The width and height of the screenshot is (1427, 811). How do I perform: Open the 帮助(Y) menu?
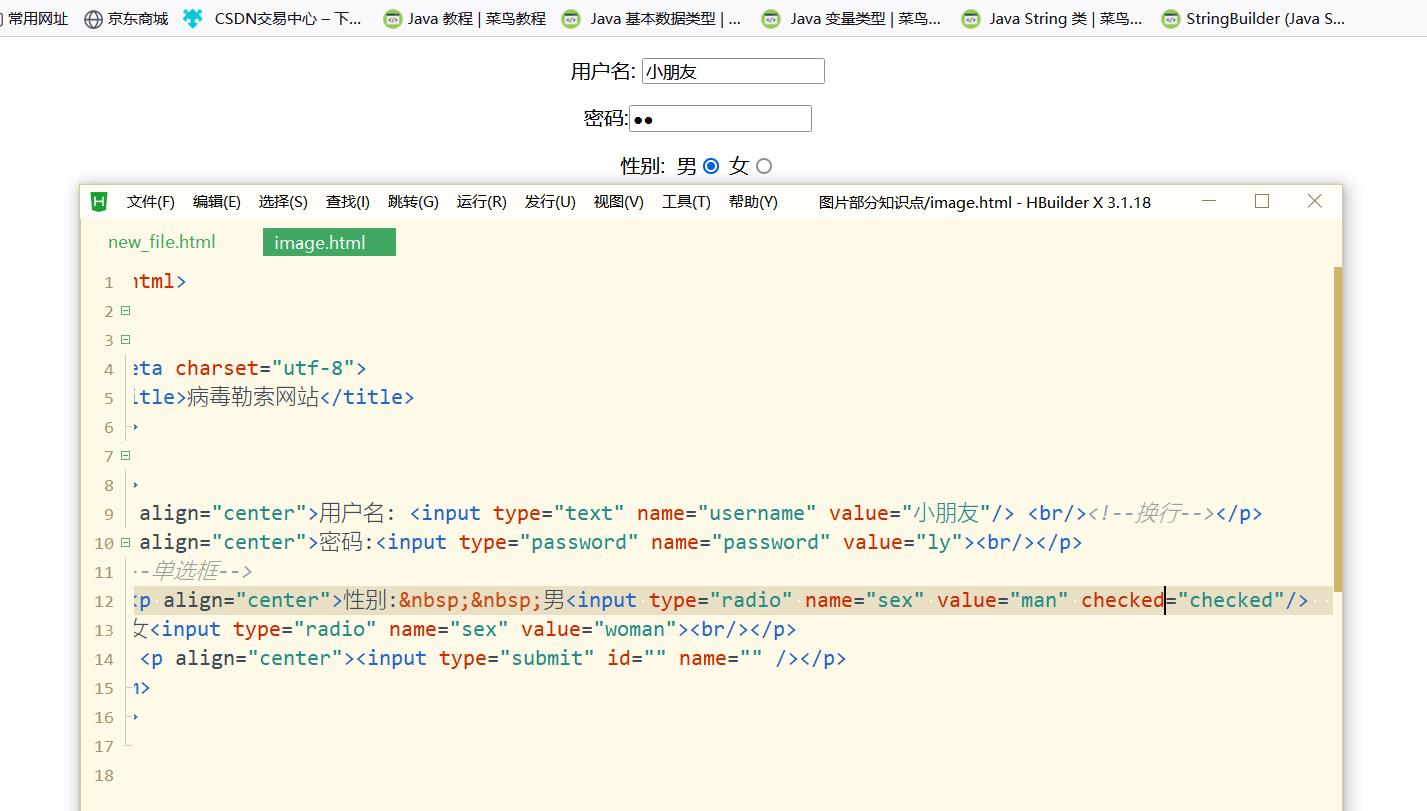pyautogui.click(x=753, y=202)
